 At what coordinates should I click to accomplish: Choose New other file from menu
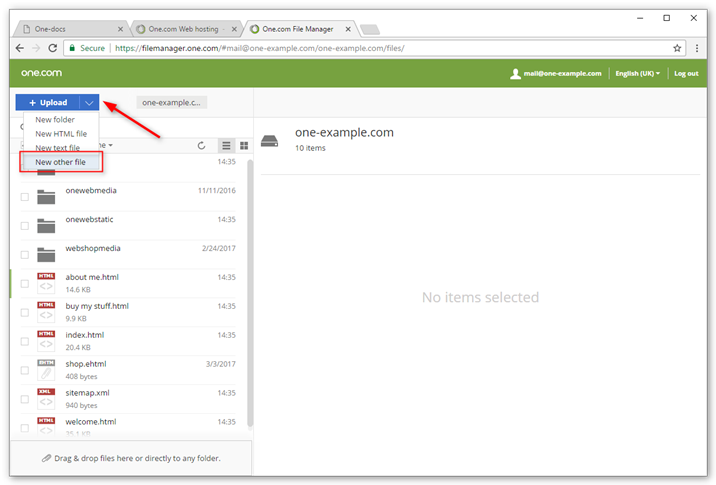tap(61, 162)
